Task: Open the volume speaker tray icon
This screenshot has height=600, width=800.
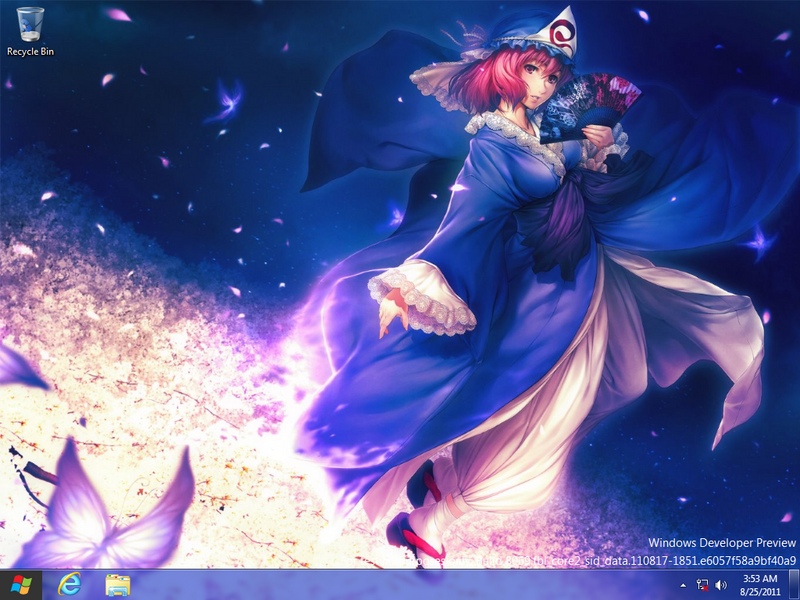Action: pyautogui.click(x=721, y=585)
